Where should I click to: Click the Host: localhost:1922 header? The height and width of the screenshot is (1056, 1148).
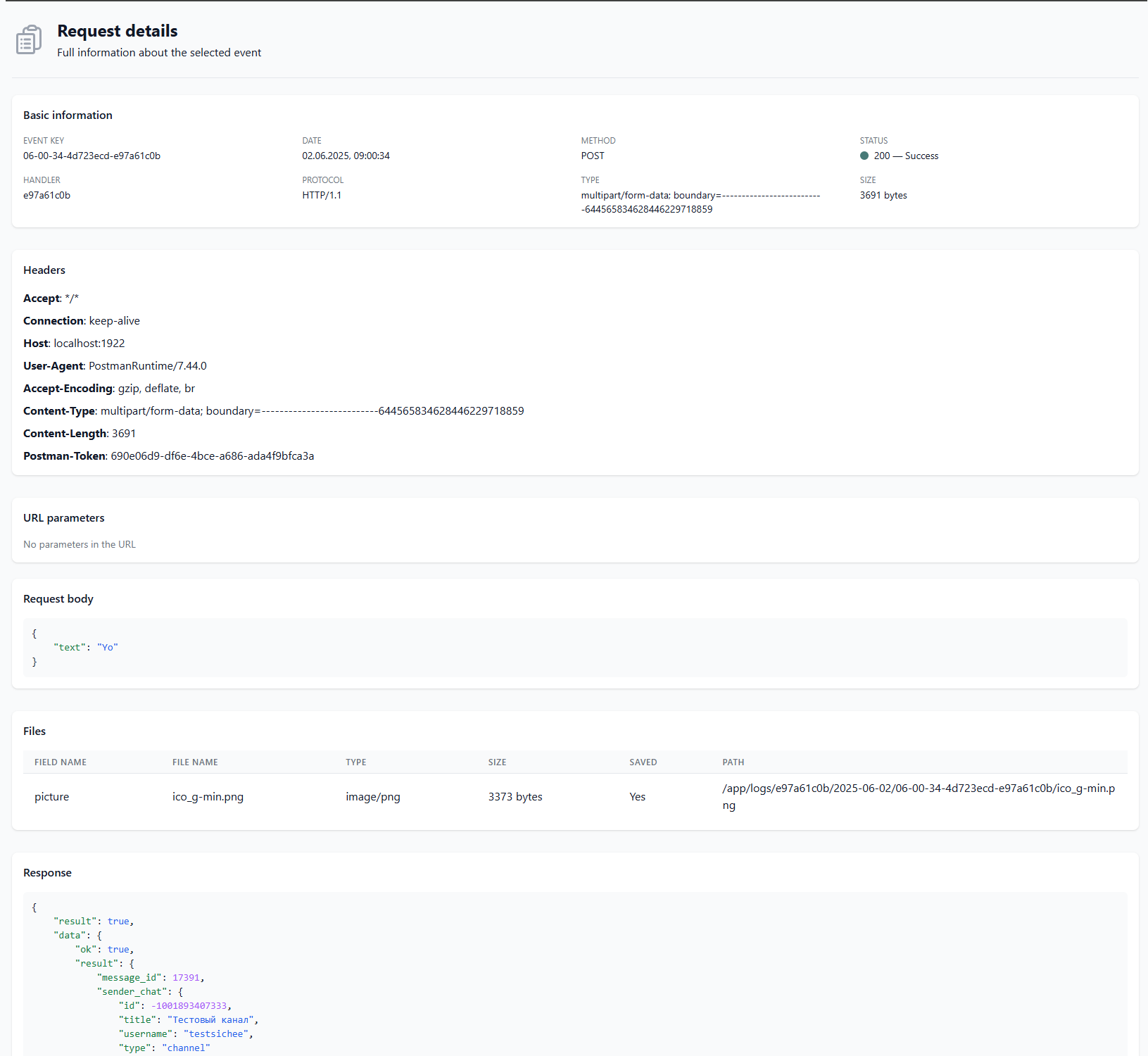click(74, 344)
